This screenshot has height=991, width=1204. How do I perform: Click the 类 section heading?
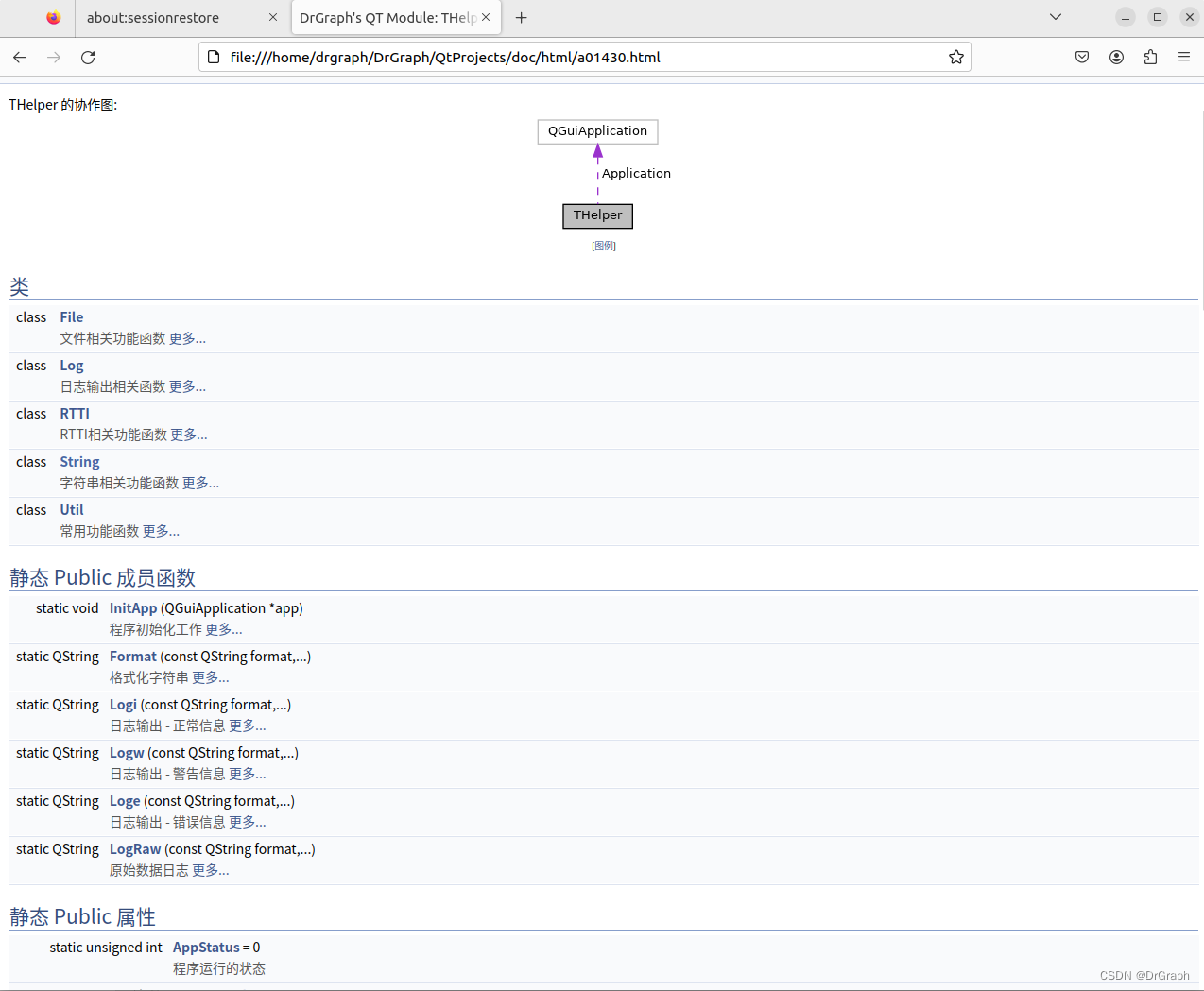pos(20,287)
